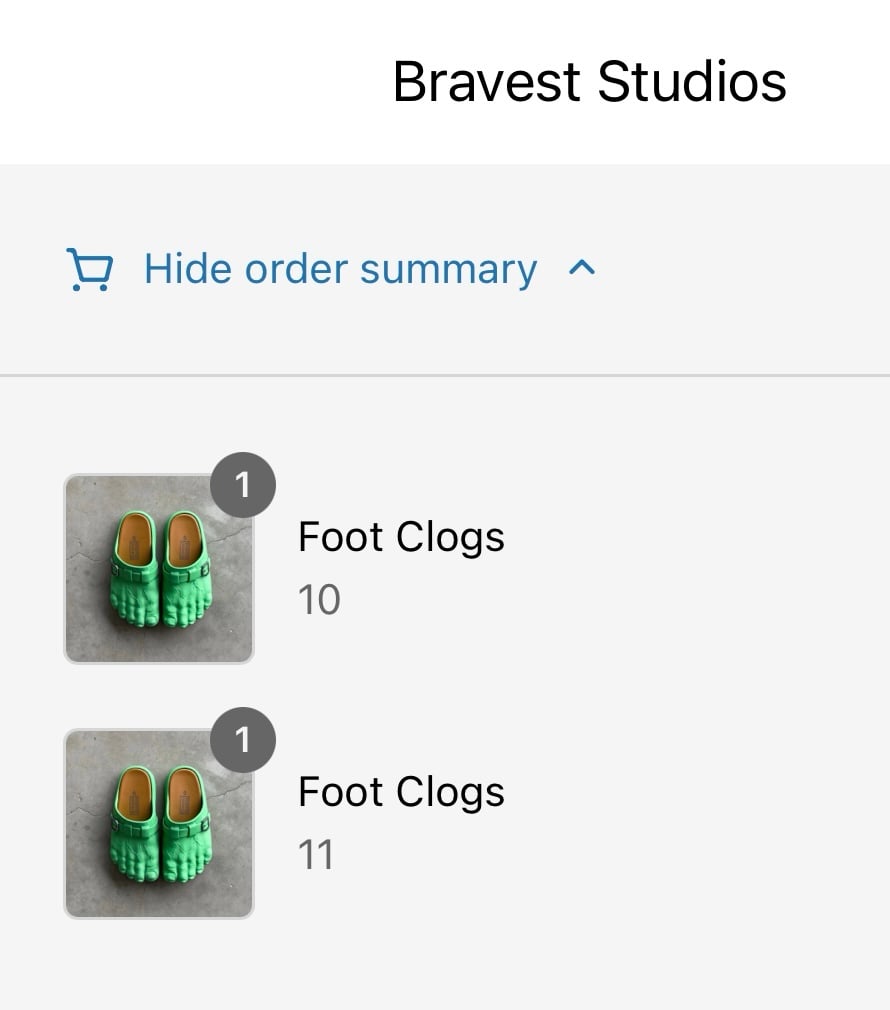Click right green clog in second product image
This screenshot has height=1010, width=890.
point(187,824)
